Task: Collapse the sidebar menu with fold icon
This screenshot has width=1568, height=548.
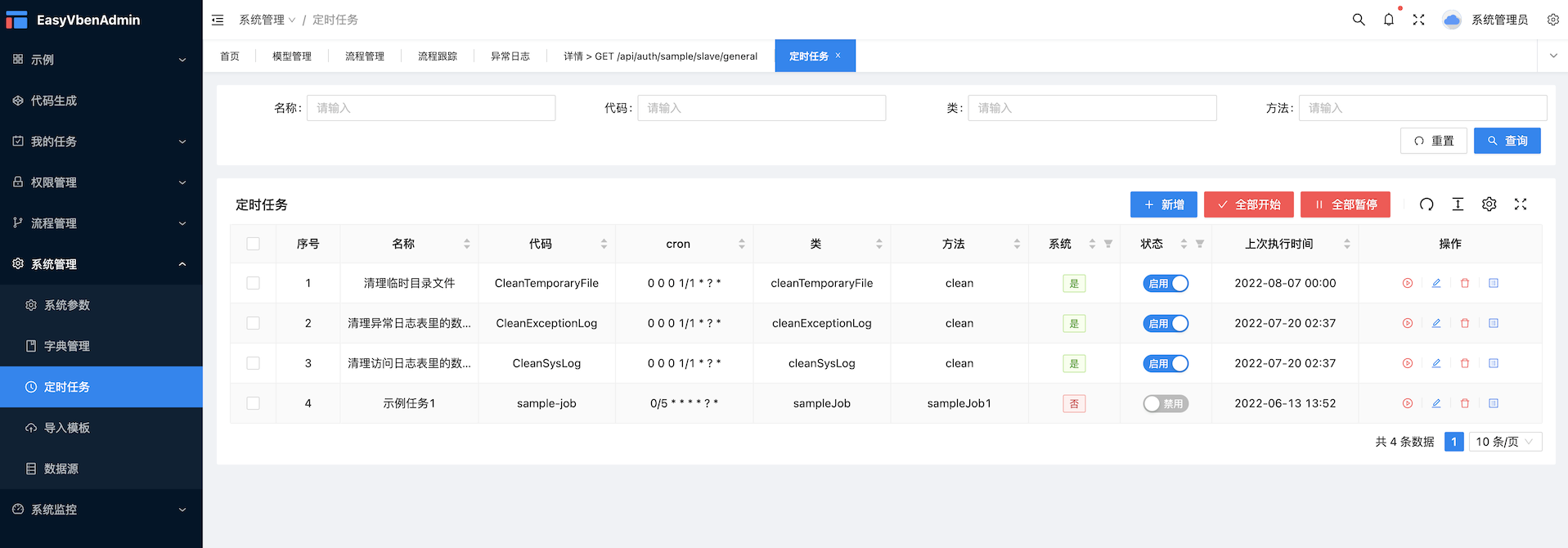Action: pyautogui.click(x=218, y=20)
